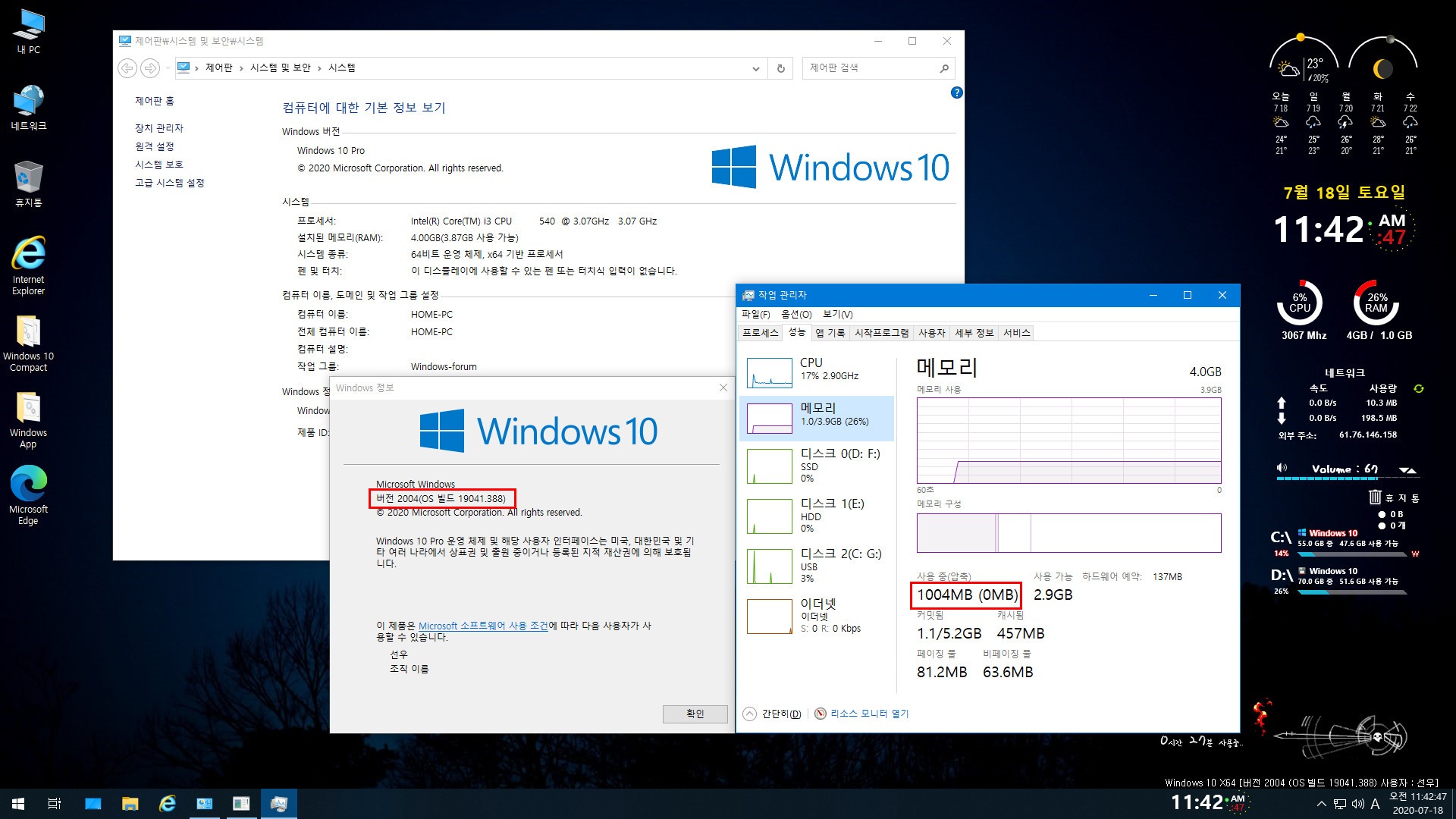This screenshot has width=1456, height=819.
Task: Open File Explorer from the taskbar
Action: click(x=130, y=804)
